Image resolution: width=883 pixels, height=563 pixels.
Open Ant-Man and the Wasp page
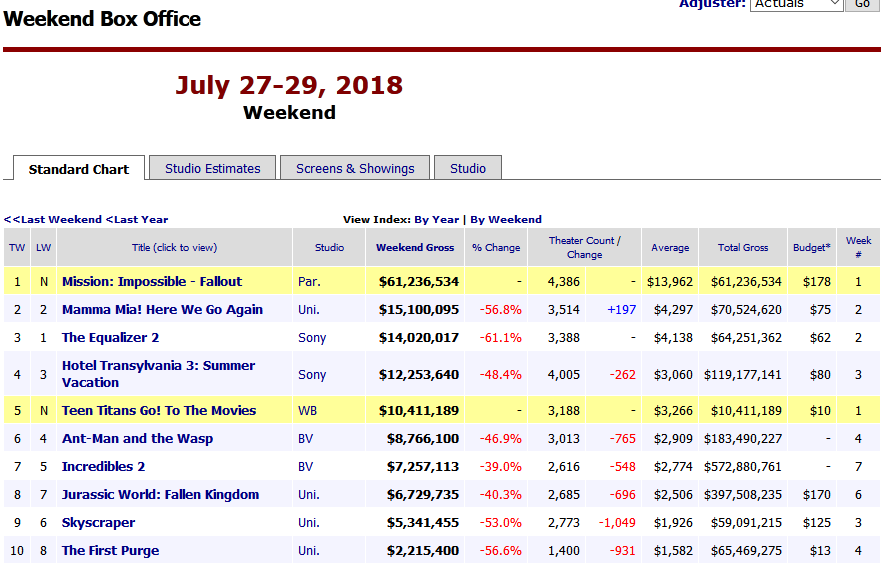tap(137, 439)
